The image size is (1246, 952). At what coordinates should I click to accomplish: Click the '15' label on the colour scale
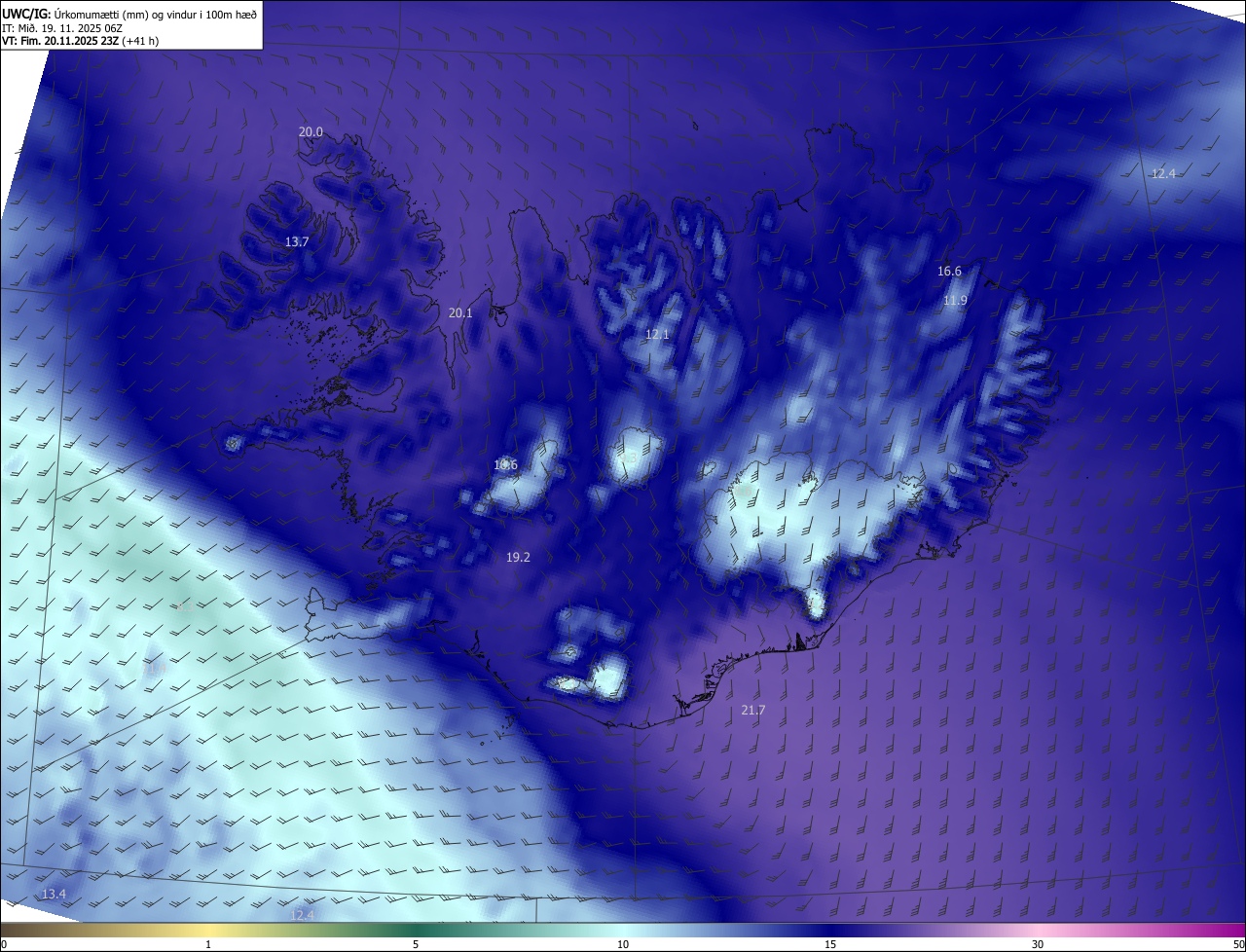(830, 944)
